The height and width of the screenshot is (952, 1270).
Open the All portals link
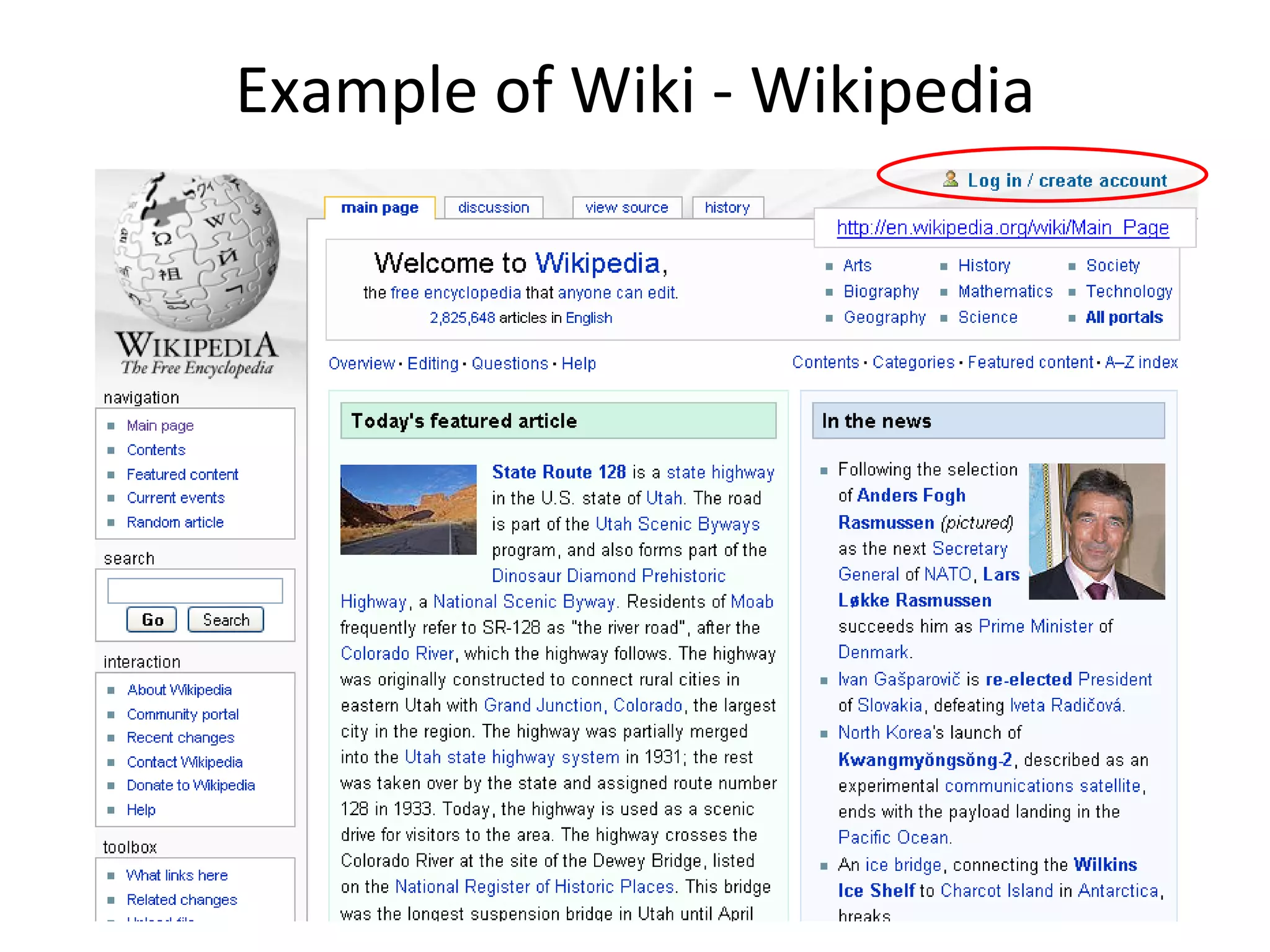(x=1124, y=317)
